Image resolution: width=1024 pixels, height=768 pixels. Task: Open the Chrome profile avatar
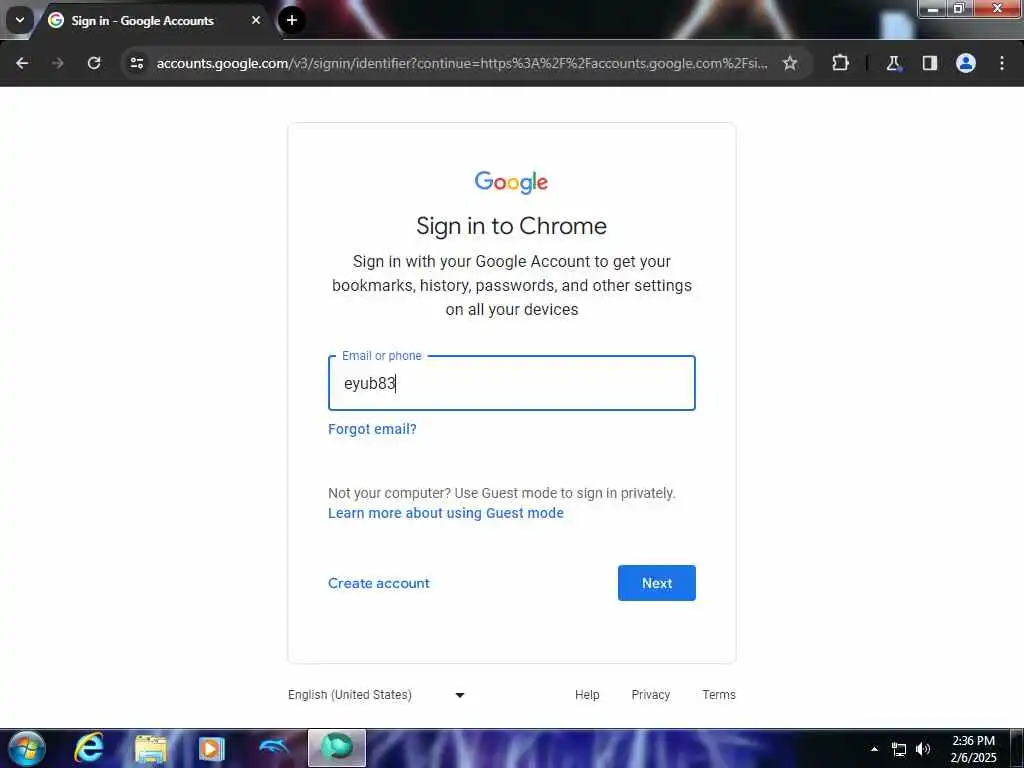tap(966, 63)
